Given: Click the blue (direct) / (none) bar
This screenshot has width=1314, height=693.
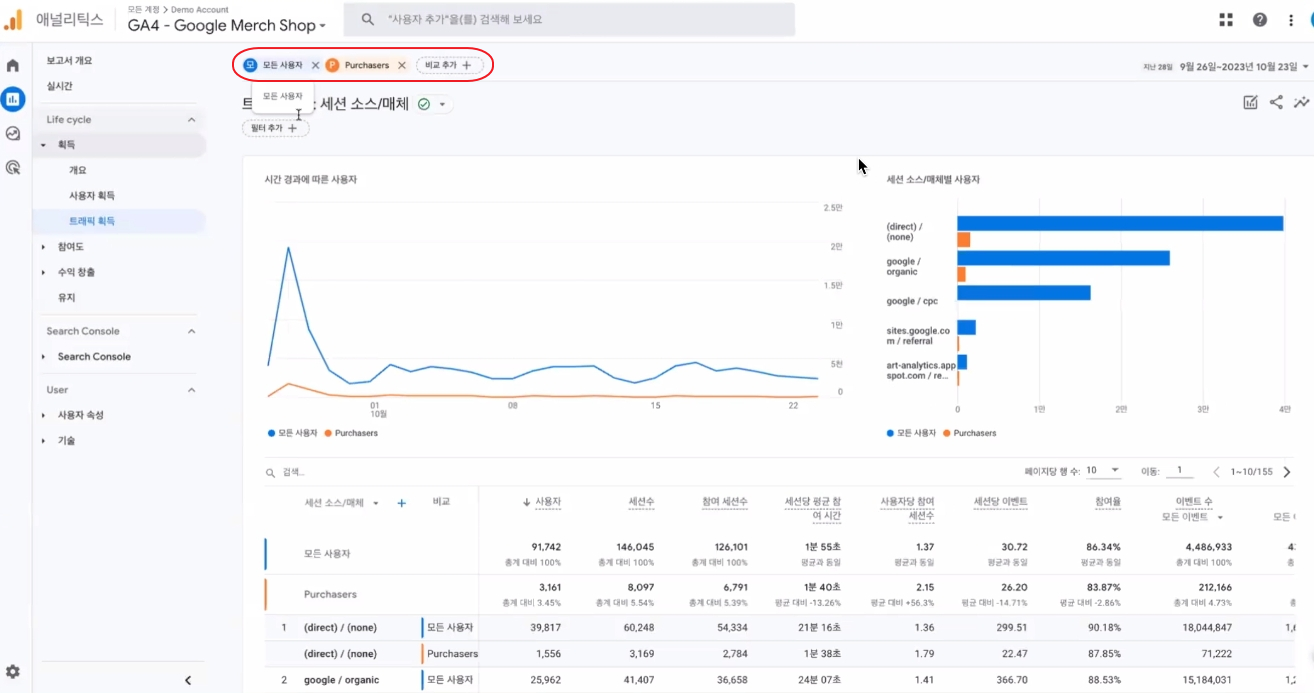Looking at the screenshot, I should point(1120,223).
